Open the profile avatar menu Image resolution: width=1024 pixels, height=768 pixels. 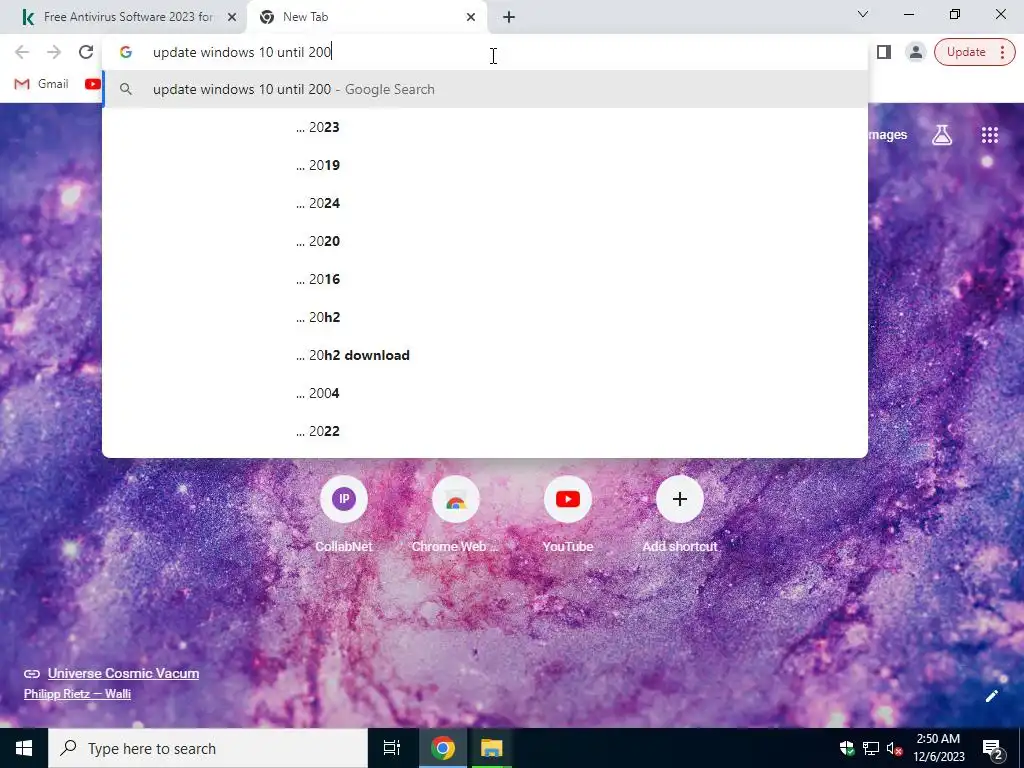tap(916, 52)
